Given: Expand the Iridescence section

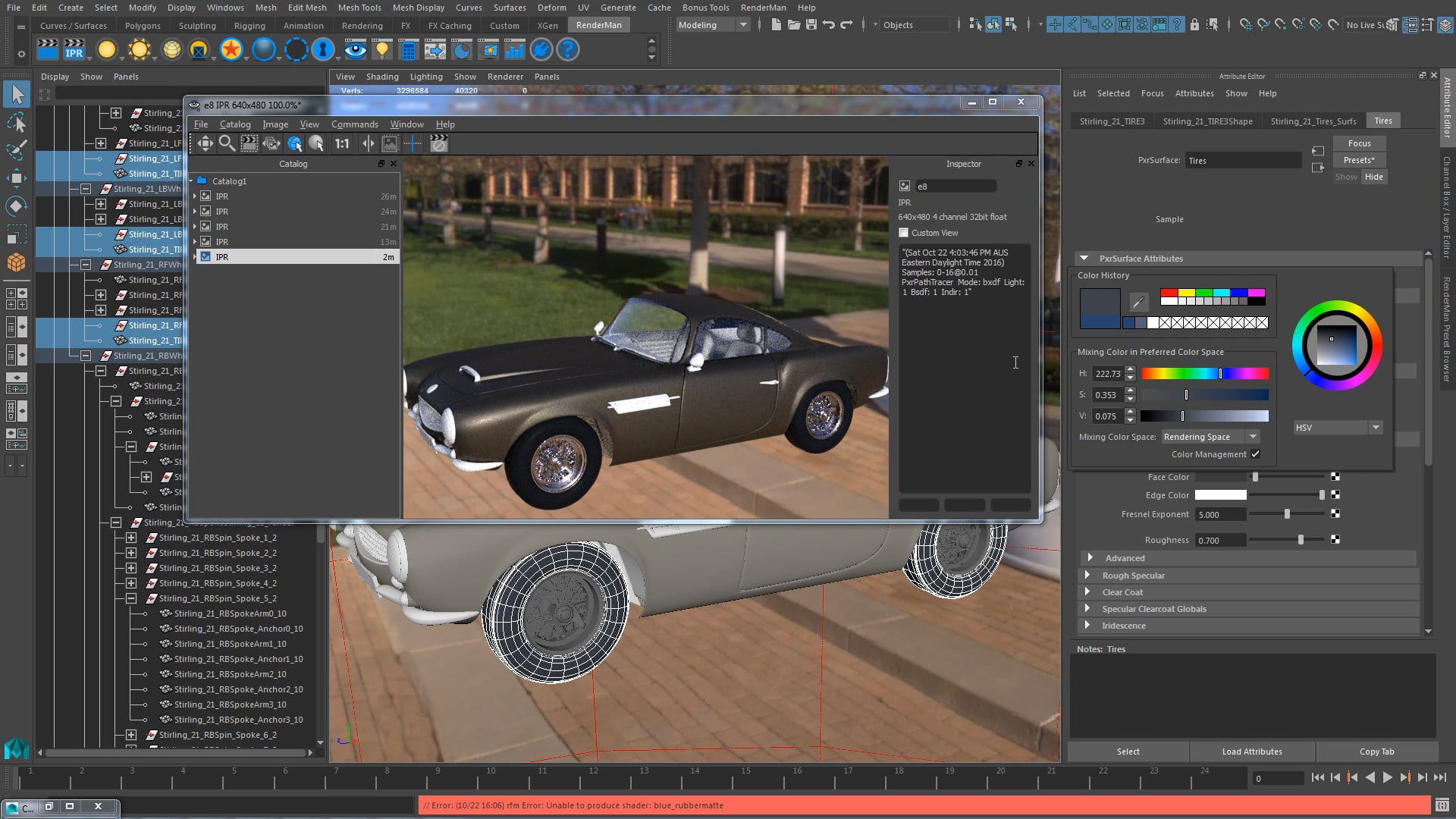Looking at the screenshot, I should click(x=1087, y=626).
